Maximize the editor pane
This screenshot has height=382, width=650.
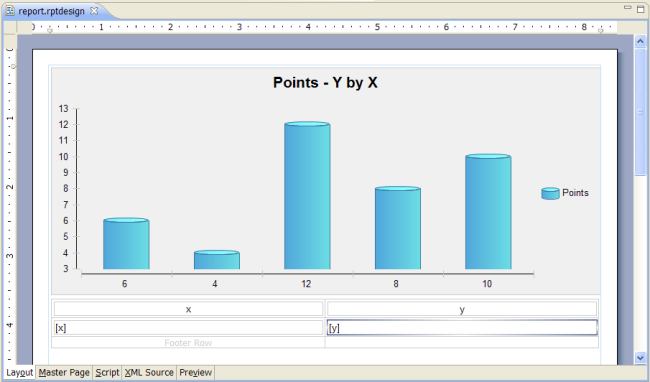[640, 9]
